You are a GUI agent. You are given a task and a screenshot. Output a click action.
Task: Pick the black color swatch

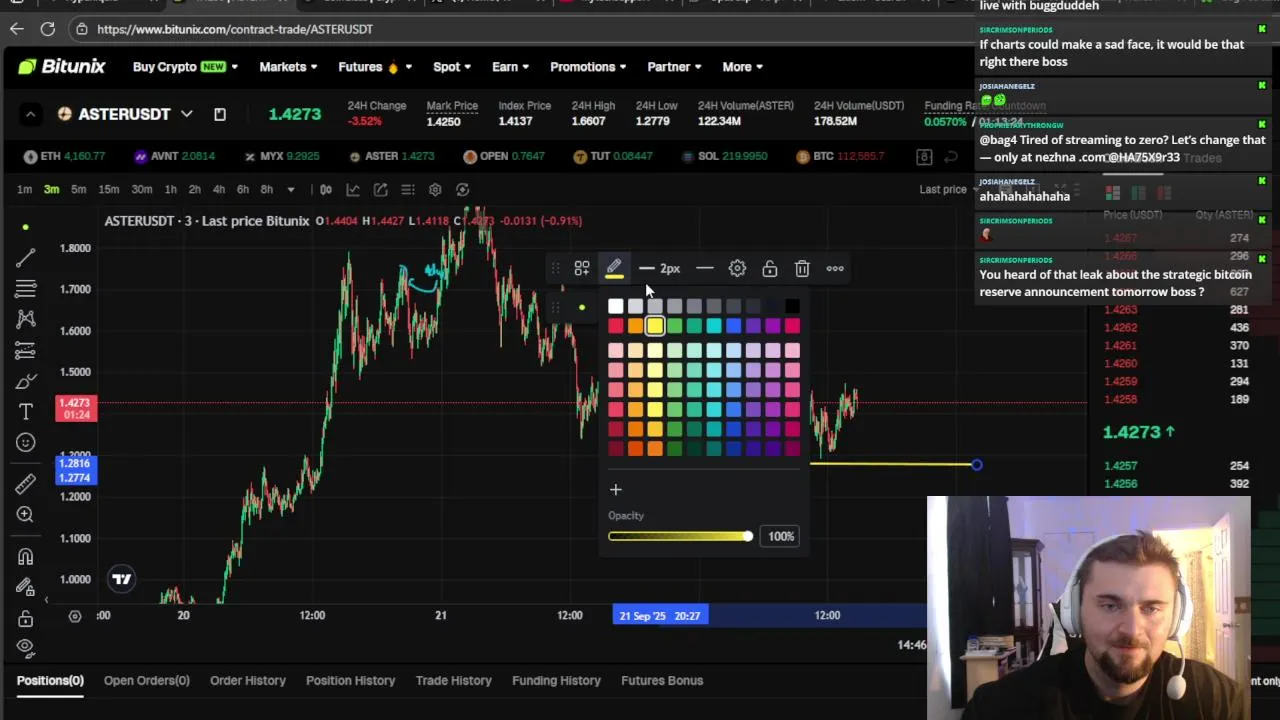792,306
